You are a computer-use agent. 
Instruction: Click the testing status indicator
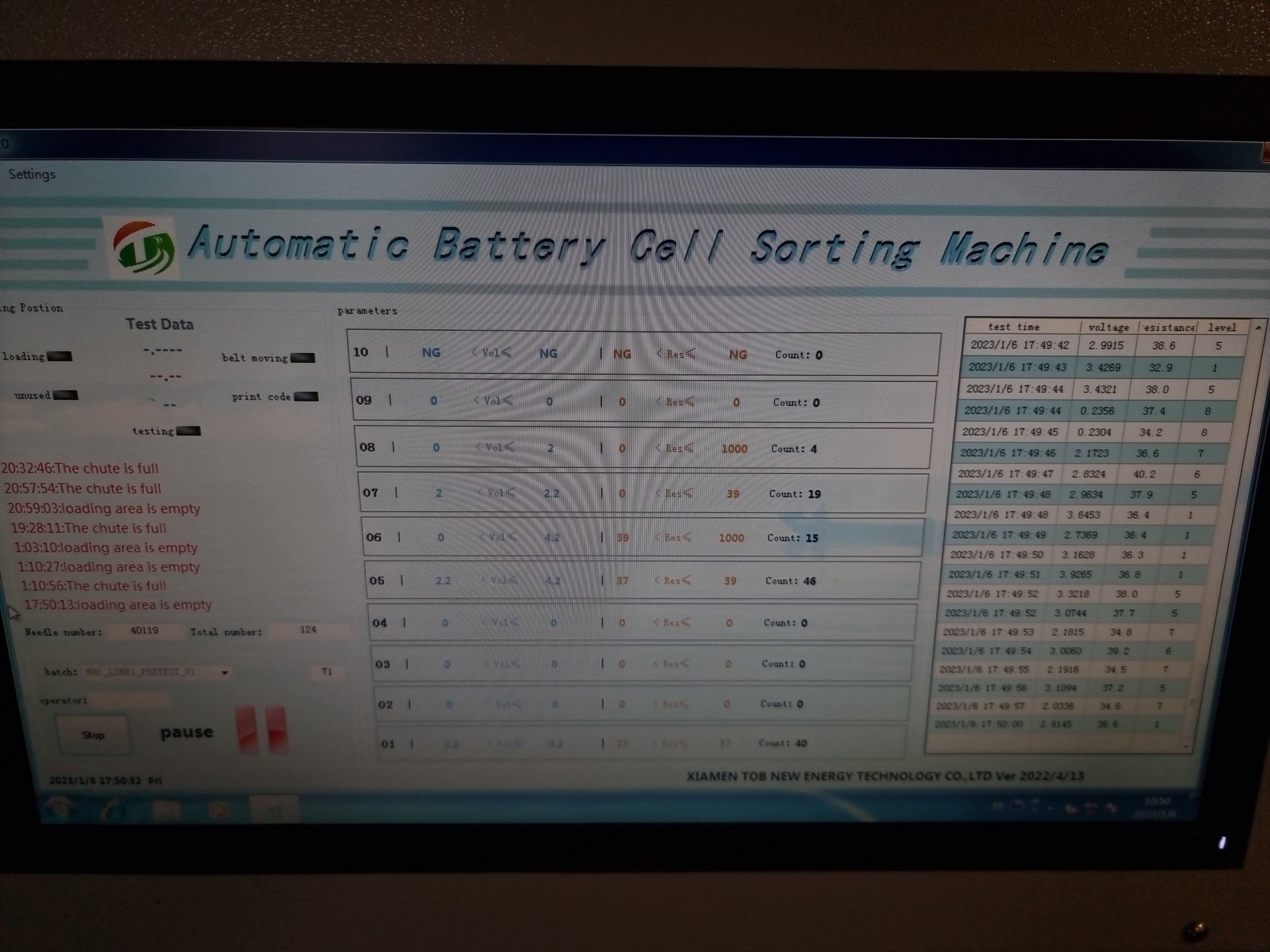189,431
